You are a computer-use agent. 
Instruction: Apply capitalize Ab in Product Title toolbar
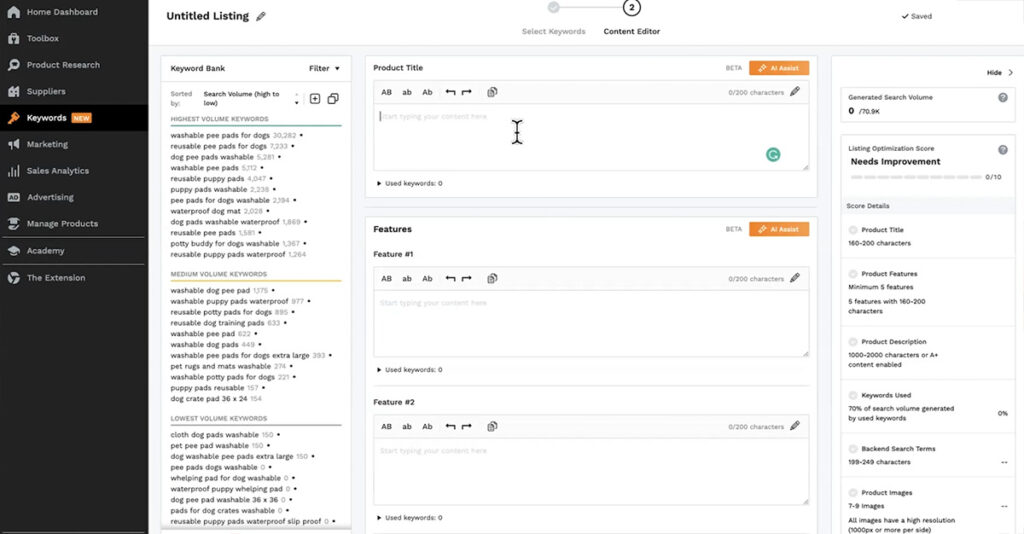click(427, 92)
